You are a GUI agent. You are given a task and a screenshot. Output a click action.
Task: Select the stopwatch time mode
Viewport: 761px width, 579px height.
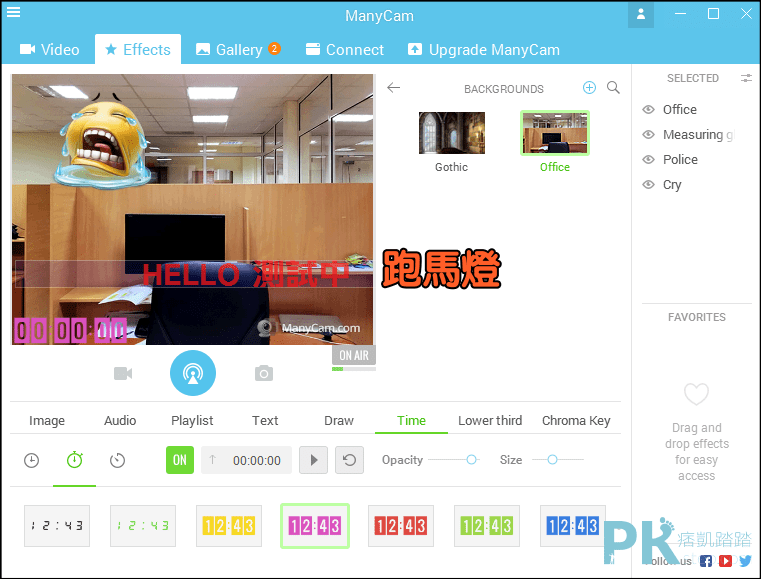point(74,460)
